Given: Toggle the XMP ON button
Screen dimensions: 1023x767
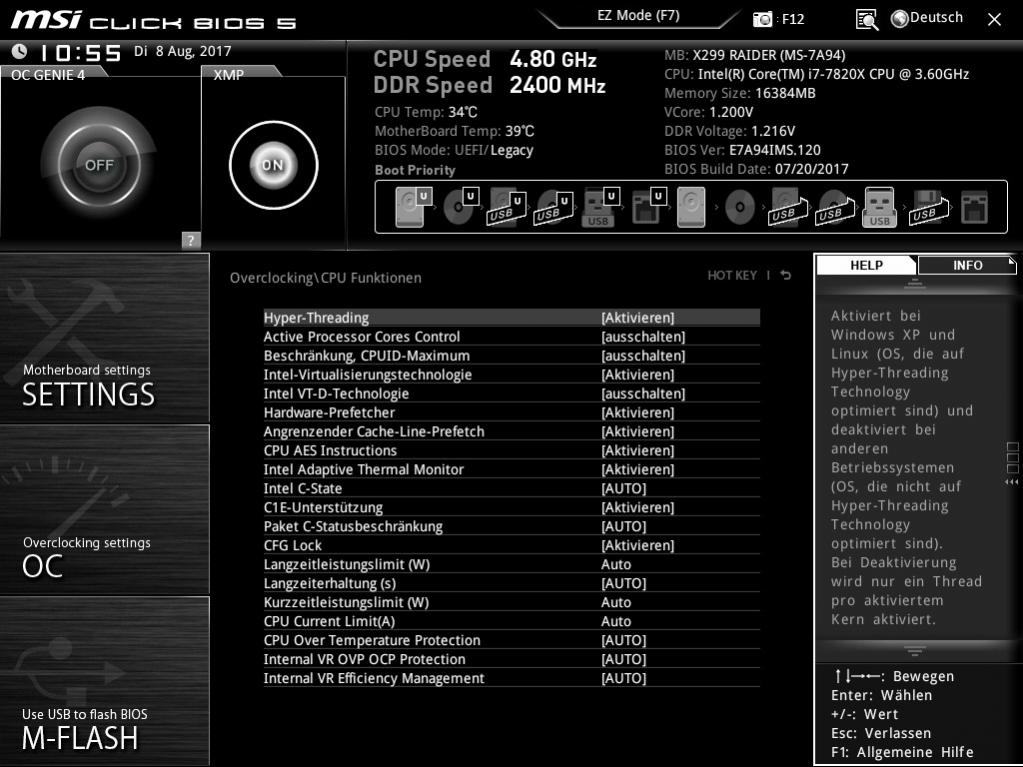Looking at the screenshot, I should pyautogui.click(x=273, y=165).
